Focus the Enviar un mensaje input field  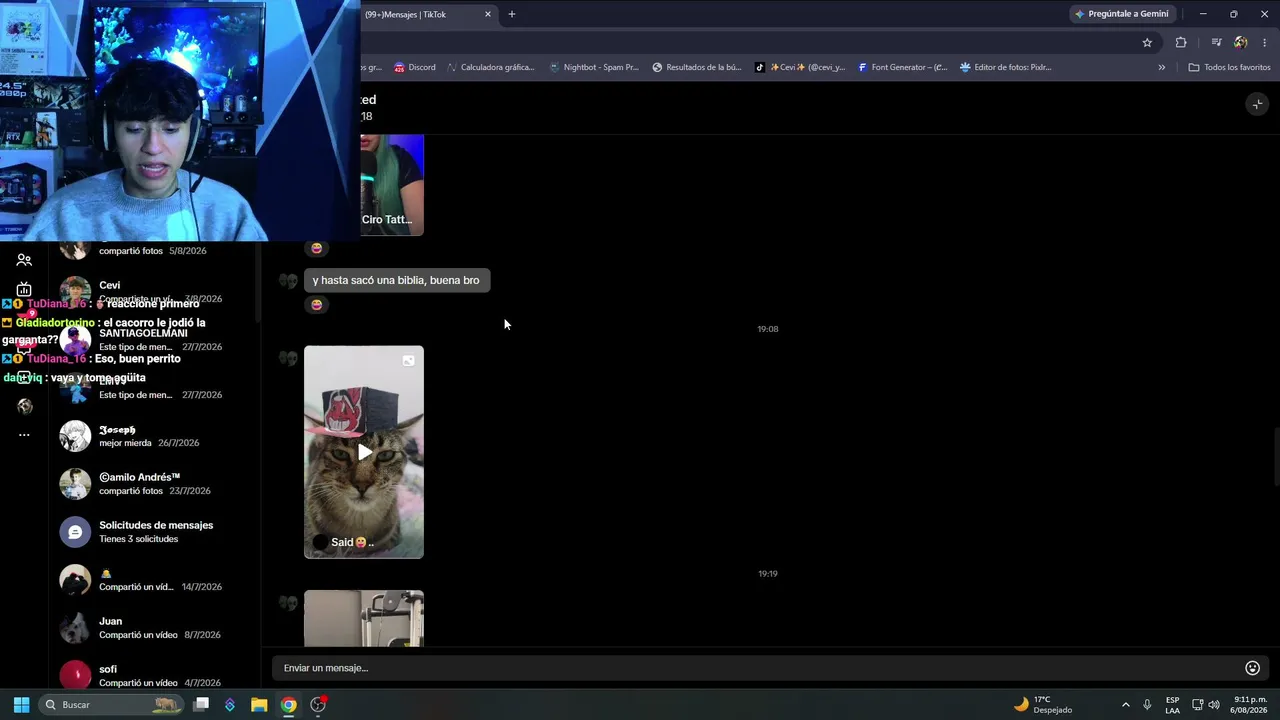click(x=755, y=668)
